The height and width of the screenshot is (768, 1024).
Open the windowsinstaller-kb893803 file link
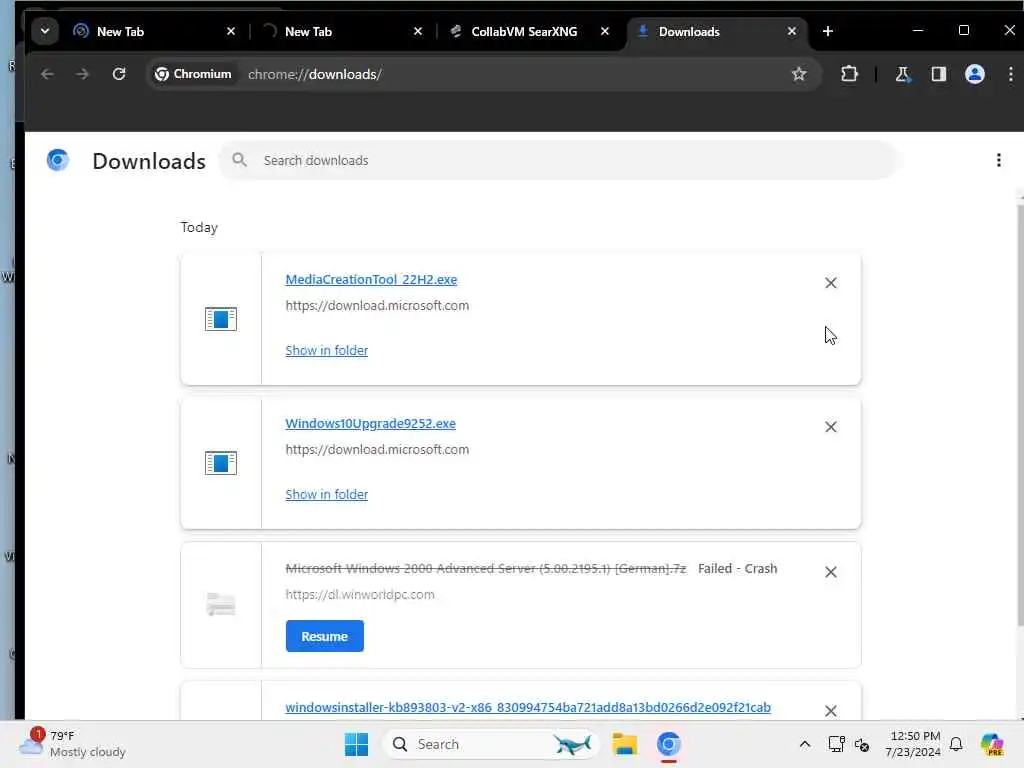[528, 708]
